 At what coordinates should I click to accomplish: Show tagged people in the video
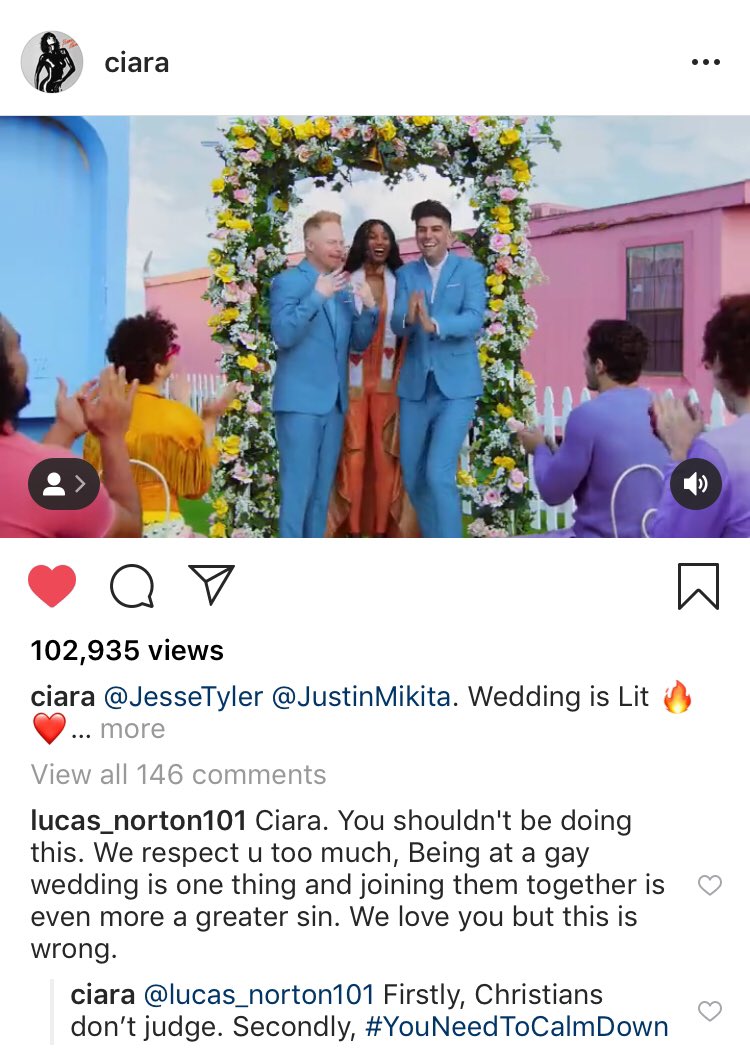(x=64, y=484)
